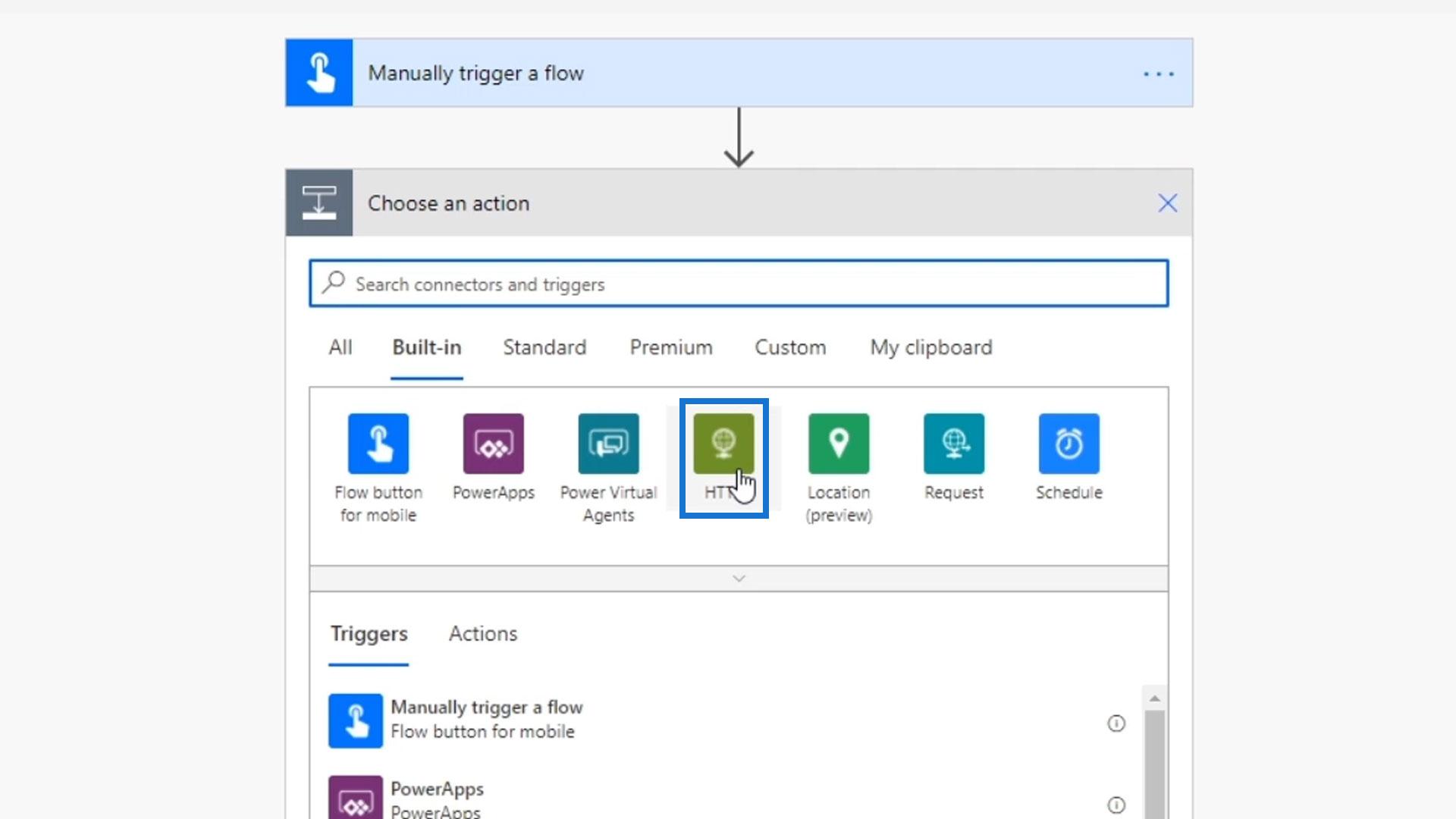The height and width of the screenshot is (819, 1456).
Task: Show the My clipboard tab
Action: coord(930,347)
